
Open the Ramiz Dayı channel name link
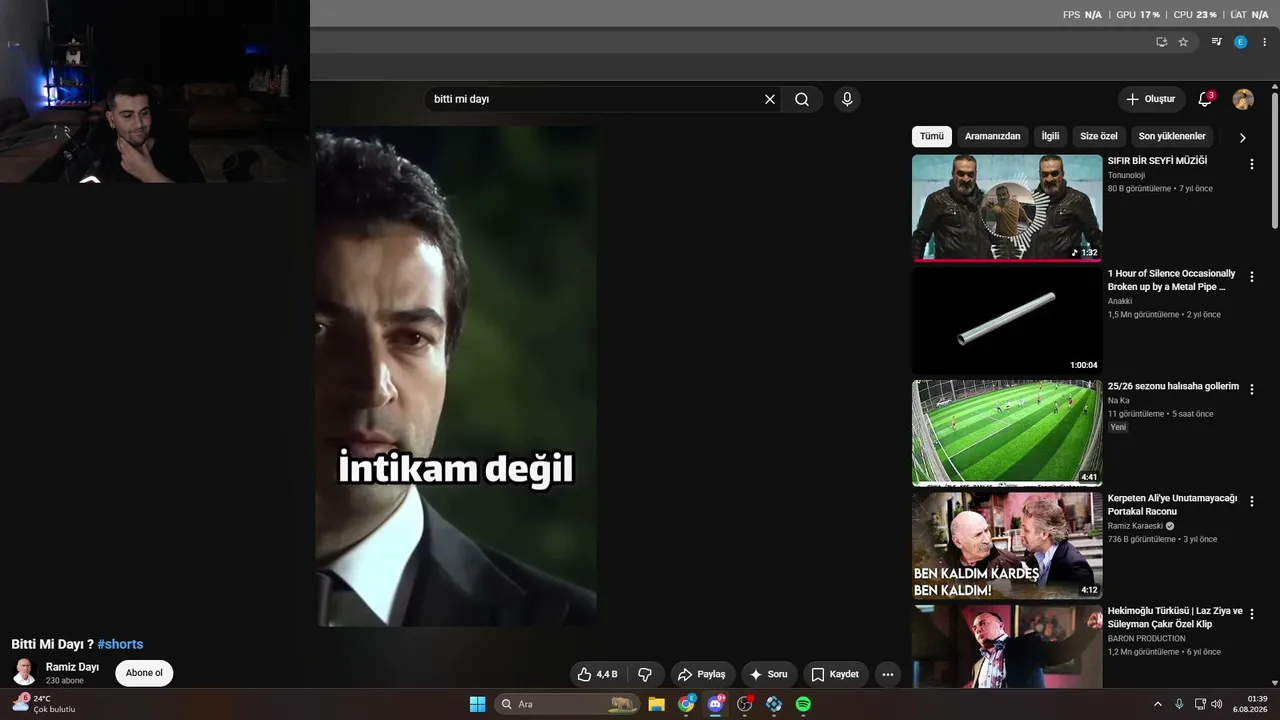pos(72,667)
